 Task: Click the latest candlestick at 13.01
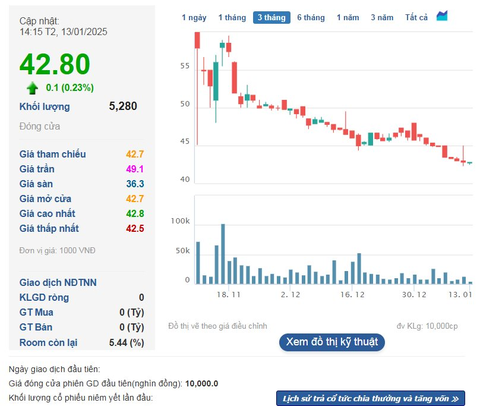[x=470, y=163]
